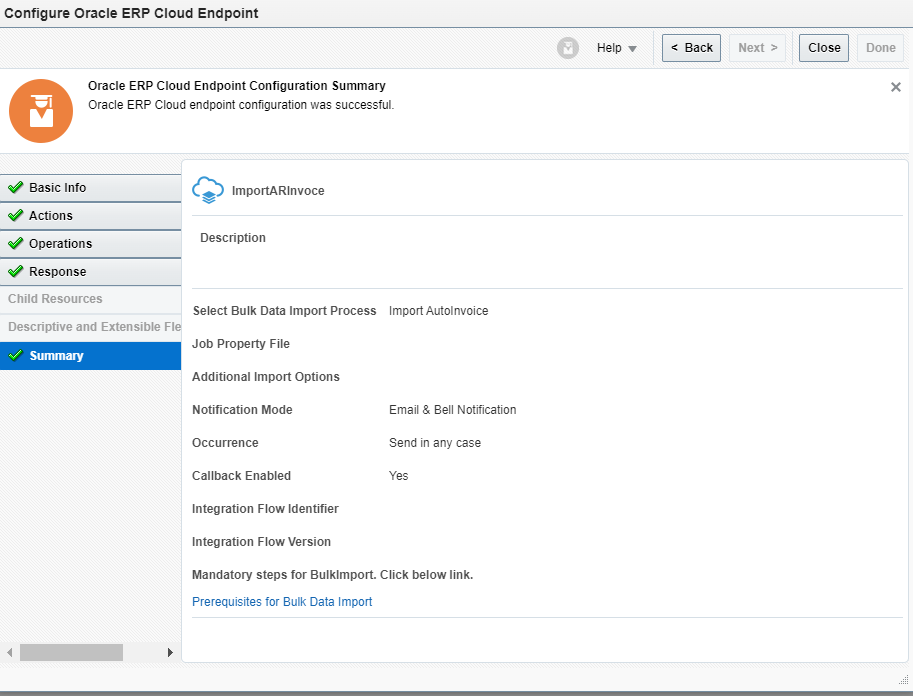Click the user avatar icon near Help
Viewport: 913px width, 696px height.
pos(567,47)
